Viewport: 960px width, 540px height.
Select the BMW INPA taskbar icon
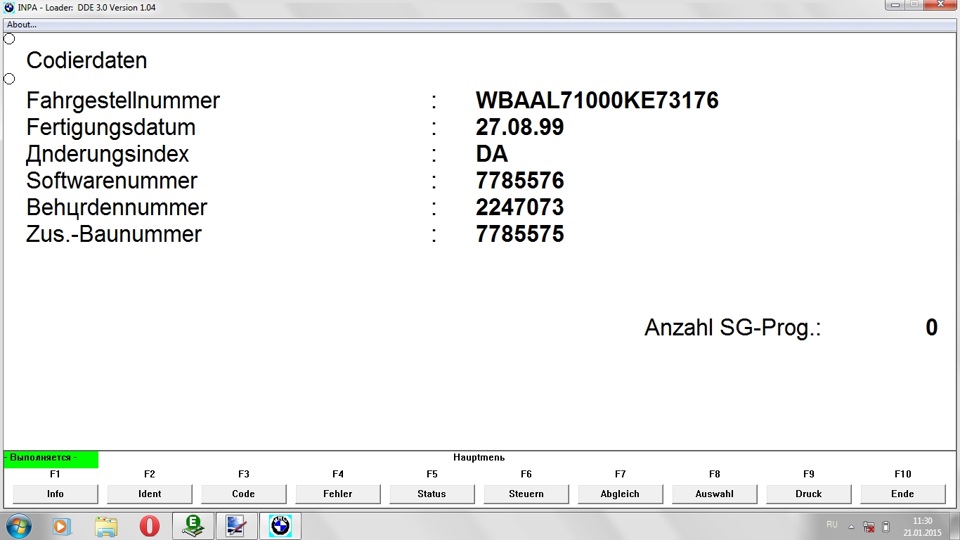pos(280,526)
